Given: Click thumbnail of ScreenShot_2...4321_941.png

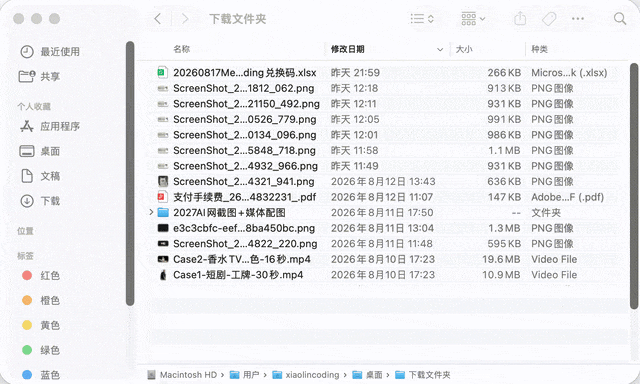Looking at the screenshot, I should coord(163,182).
